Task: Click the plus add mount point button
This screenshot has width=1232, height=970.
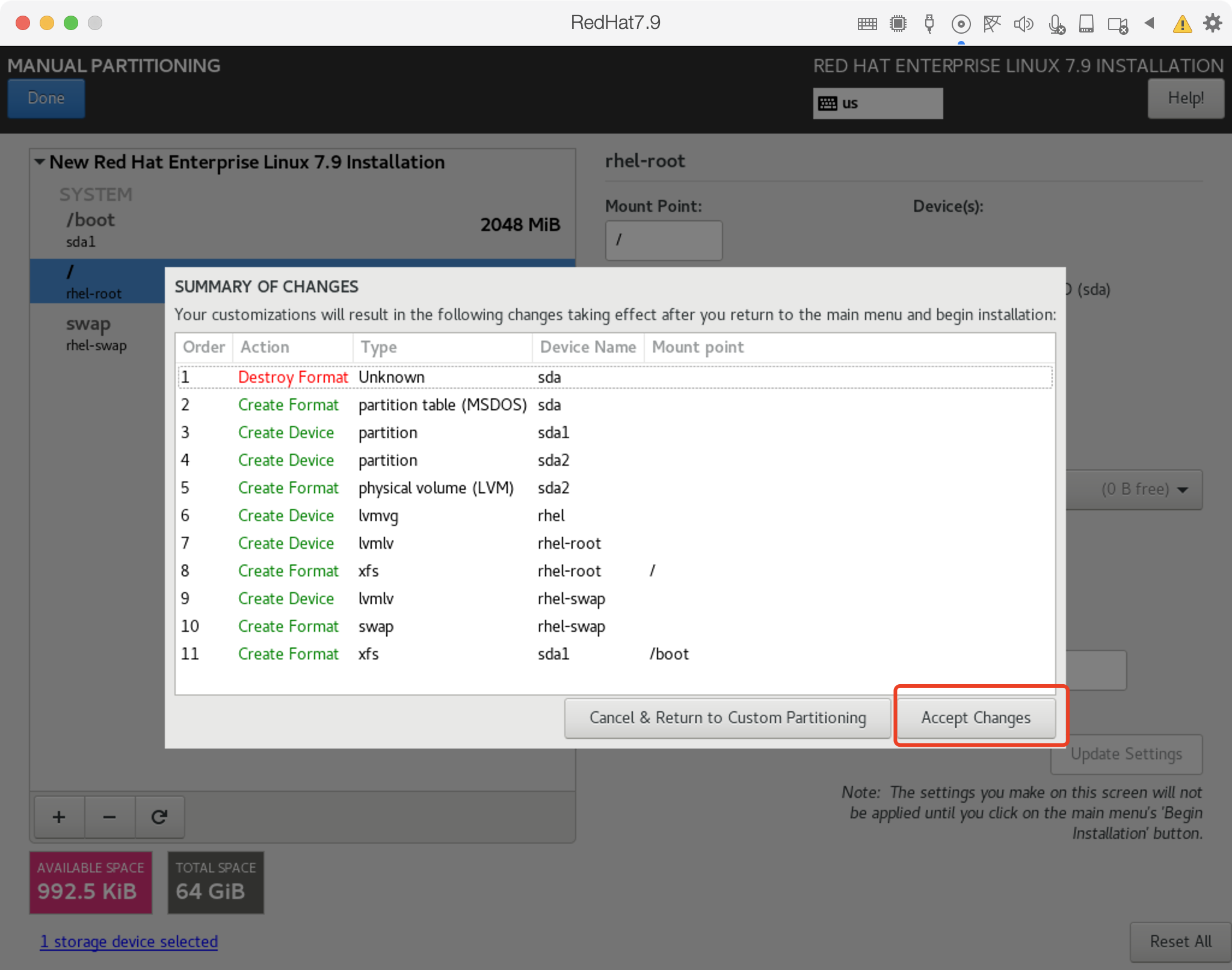Action: pos(59,817)
